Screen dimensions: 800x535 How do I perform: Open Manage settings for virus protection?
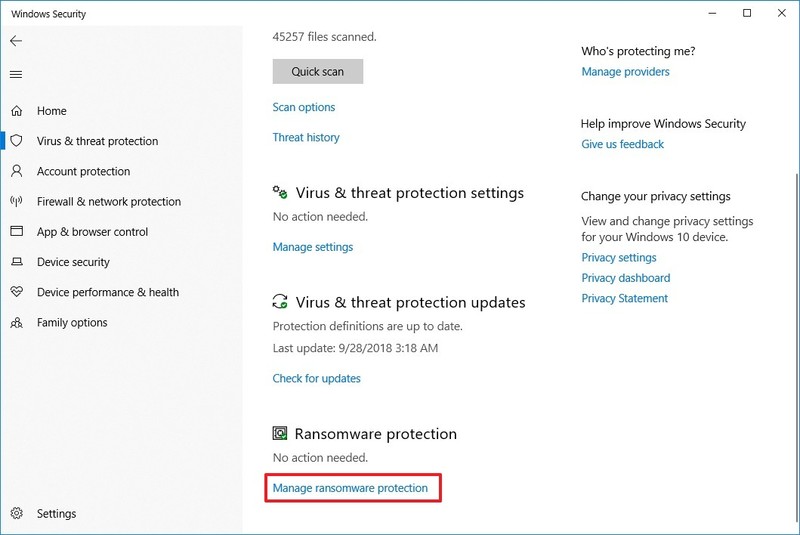point(313,246)
